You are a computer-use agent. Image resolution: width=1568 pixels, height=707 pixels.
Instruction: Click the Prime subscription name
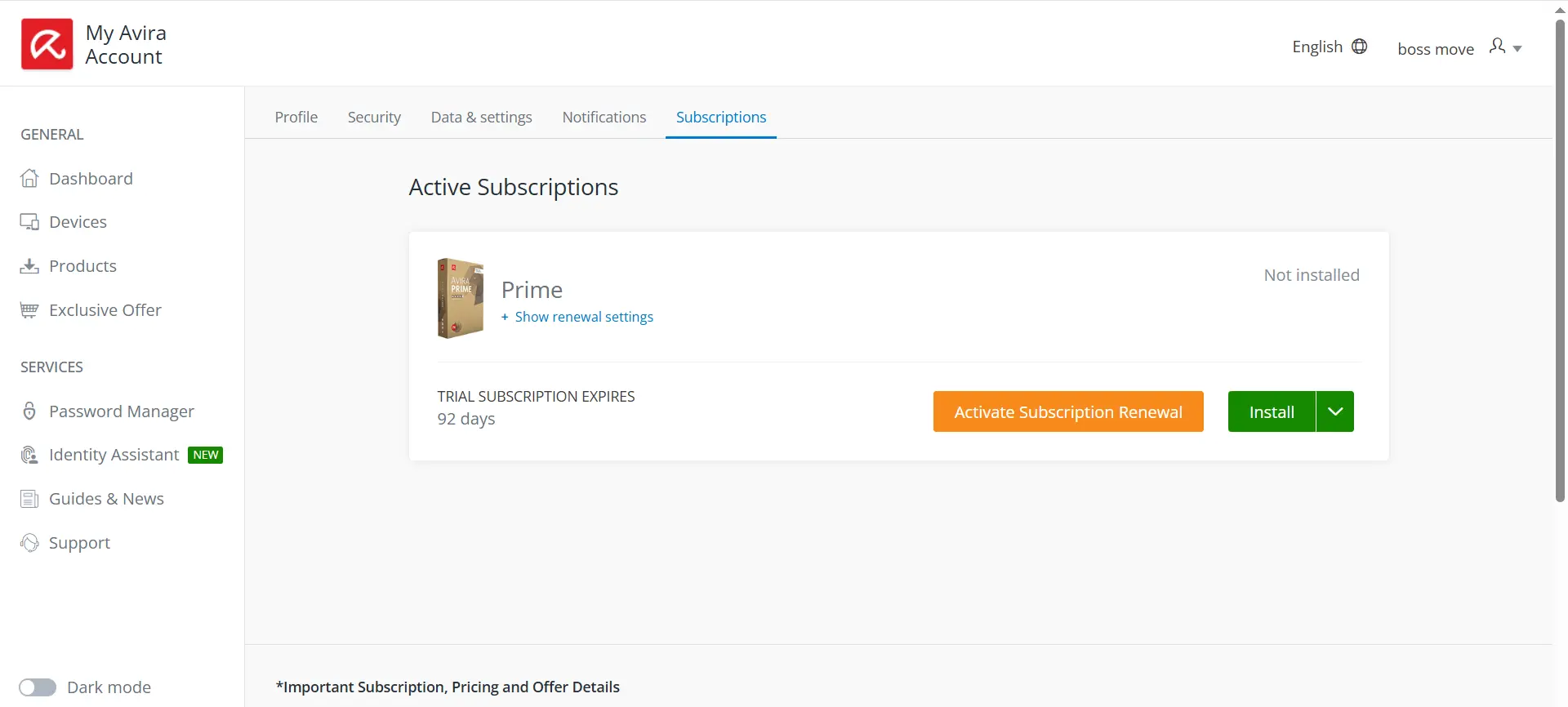[532, 290]
